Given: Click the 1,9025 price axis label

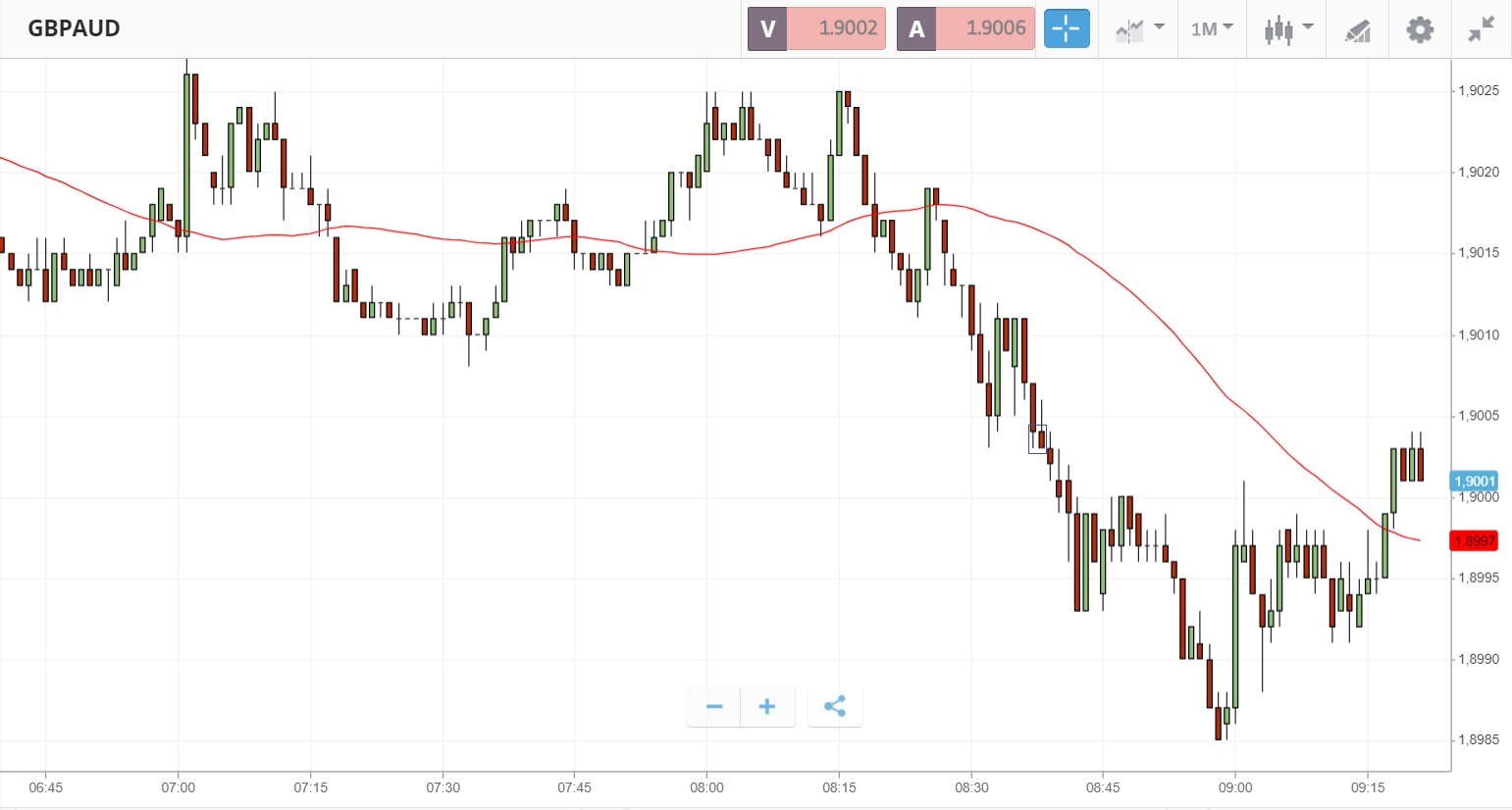Looking at the screenshot, I should click(x=1478, y=91).
